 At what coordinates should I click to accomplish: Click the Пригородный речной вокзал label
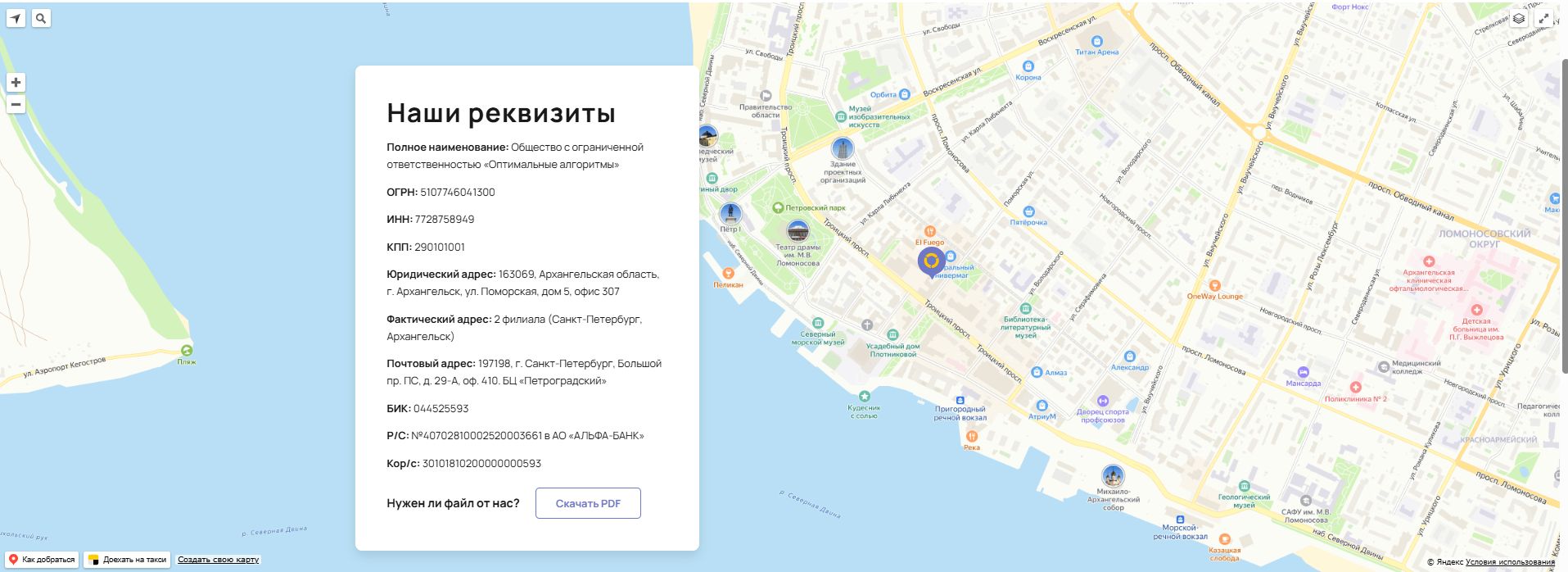click(x=960, y=413)
